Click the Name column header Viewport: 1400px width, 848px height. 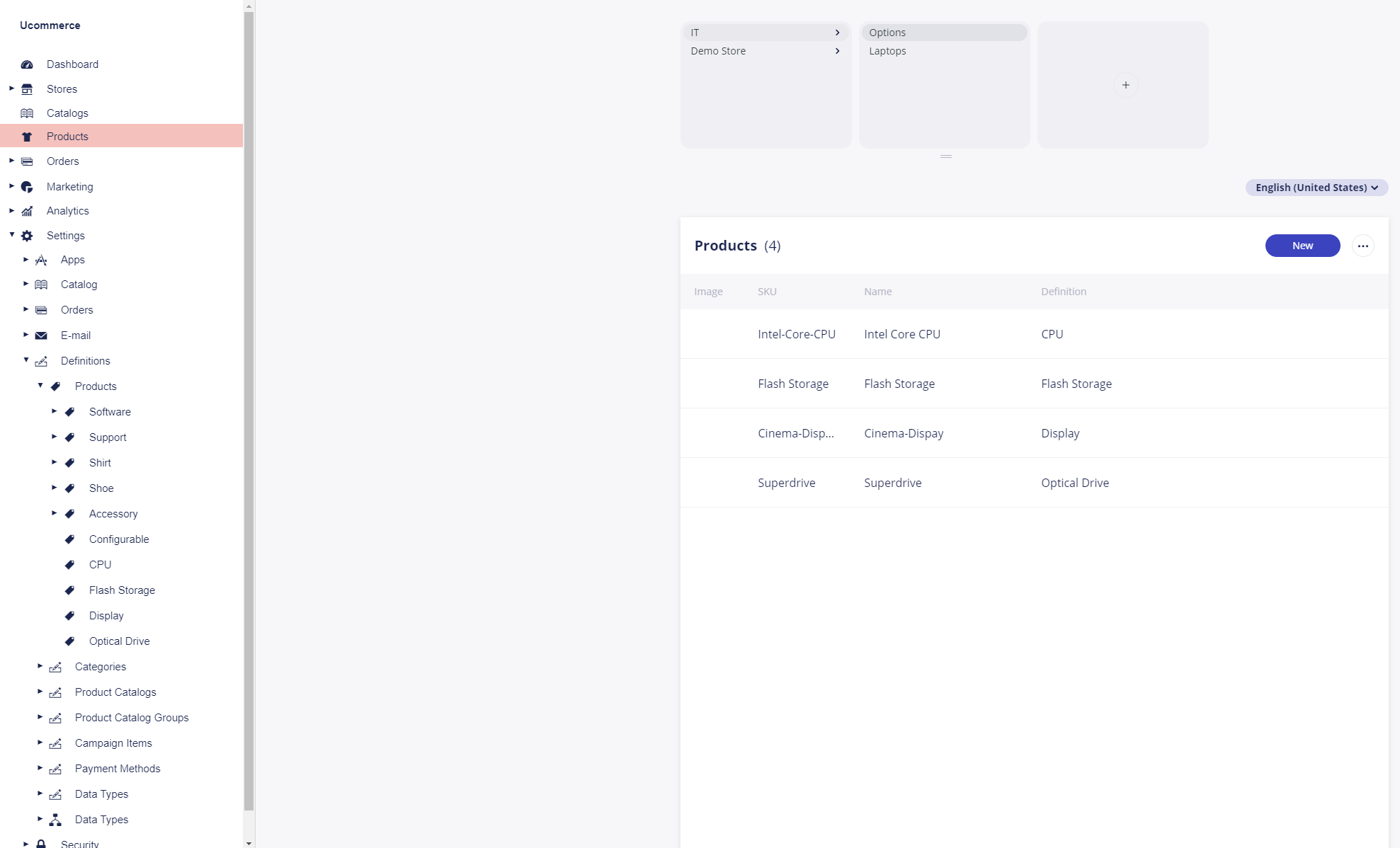[877, 292]
